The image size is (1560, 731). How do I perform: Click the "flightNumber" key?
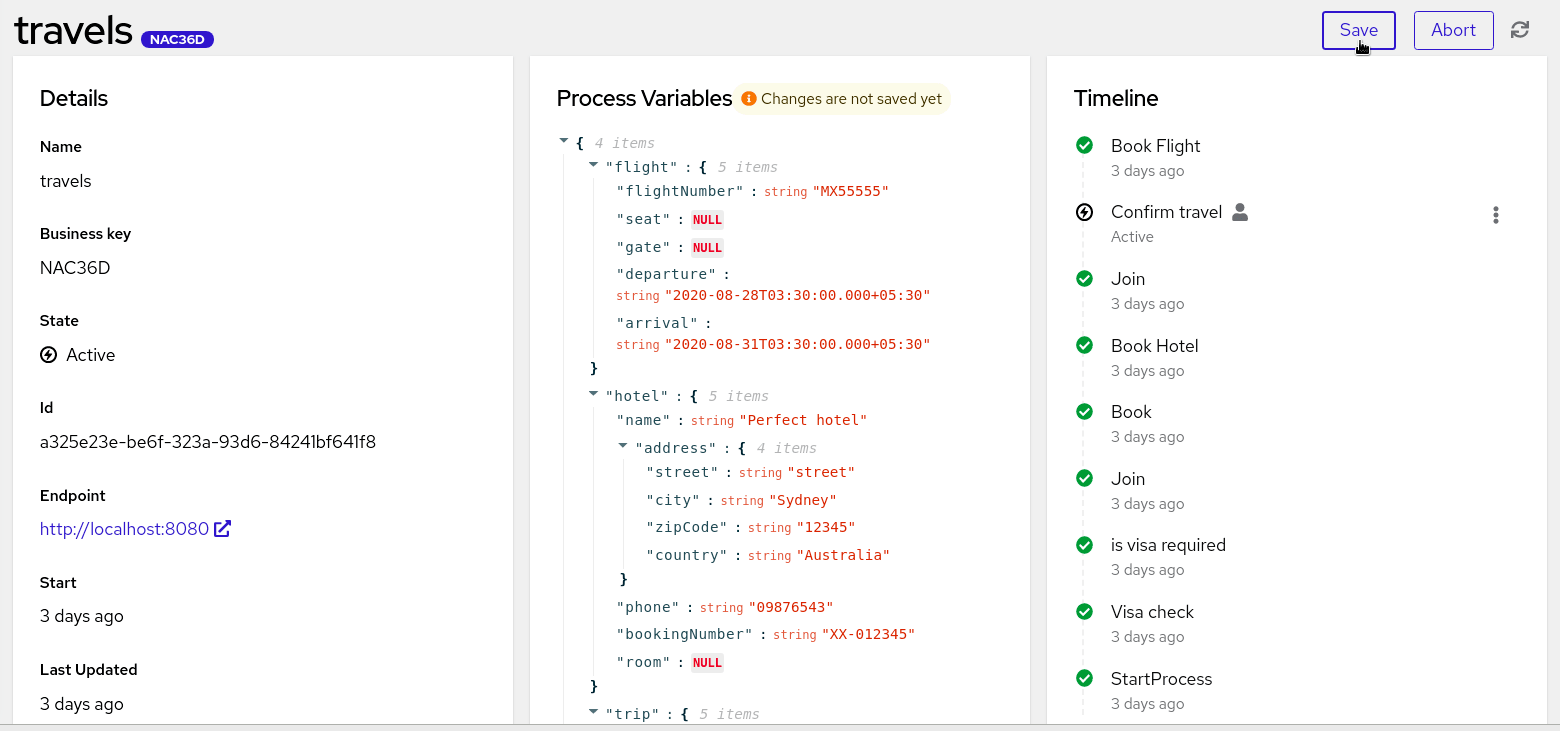tap(680, 191)
